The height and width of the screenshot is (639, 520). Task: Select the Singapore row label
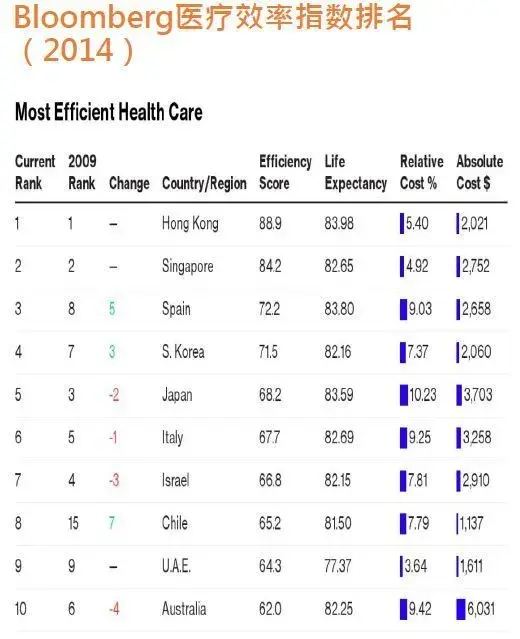pos(187,267)
